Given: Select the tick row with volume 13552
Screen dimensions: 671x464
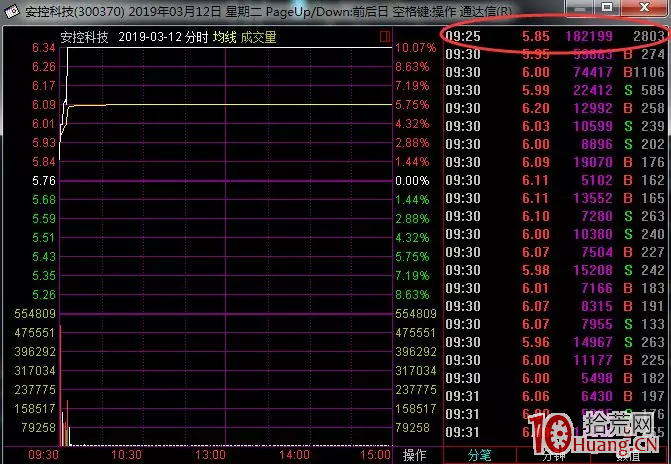Looking at the screenshot, I should [x=555, y=198].
